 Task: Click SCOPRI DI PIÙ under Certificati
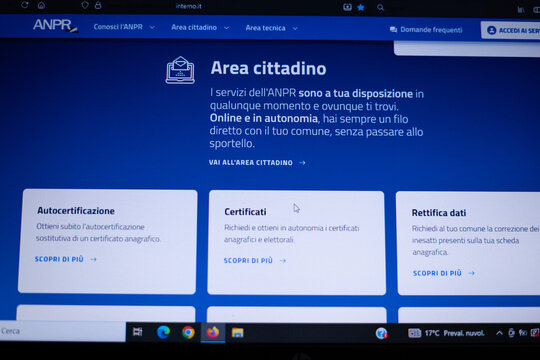coord(255,260)
